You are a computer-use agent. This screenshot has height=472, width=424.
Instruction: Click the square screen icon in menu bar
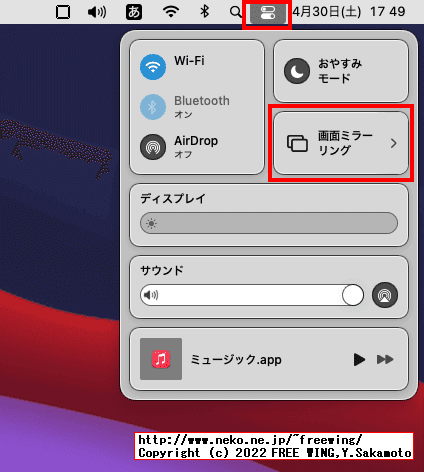63,12
